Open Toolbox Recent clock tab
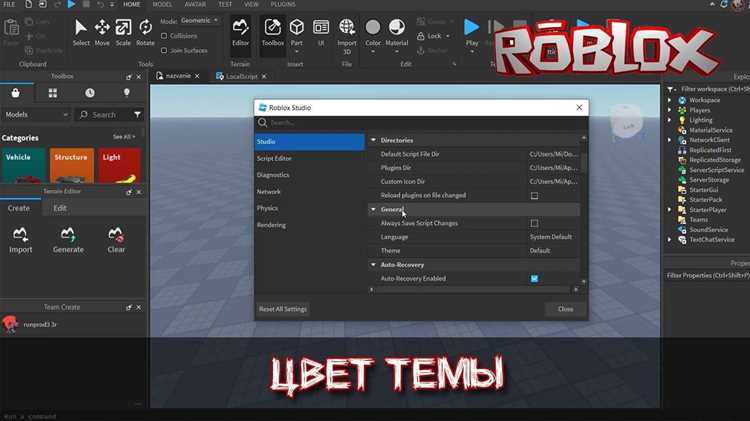The height and width of the screenshot is (421, 750). pos(90,93)
